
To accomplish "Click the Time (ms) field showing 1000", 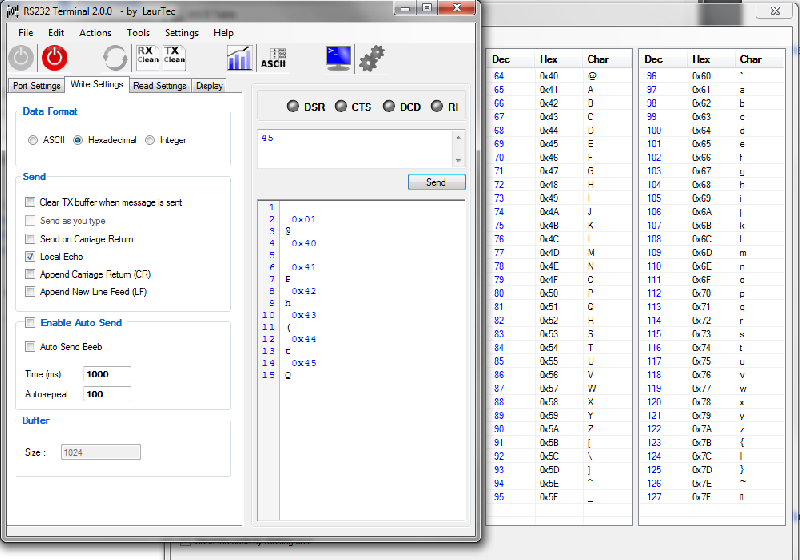I will [107, 374].
